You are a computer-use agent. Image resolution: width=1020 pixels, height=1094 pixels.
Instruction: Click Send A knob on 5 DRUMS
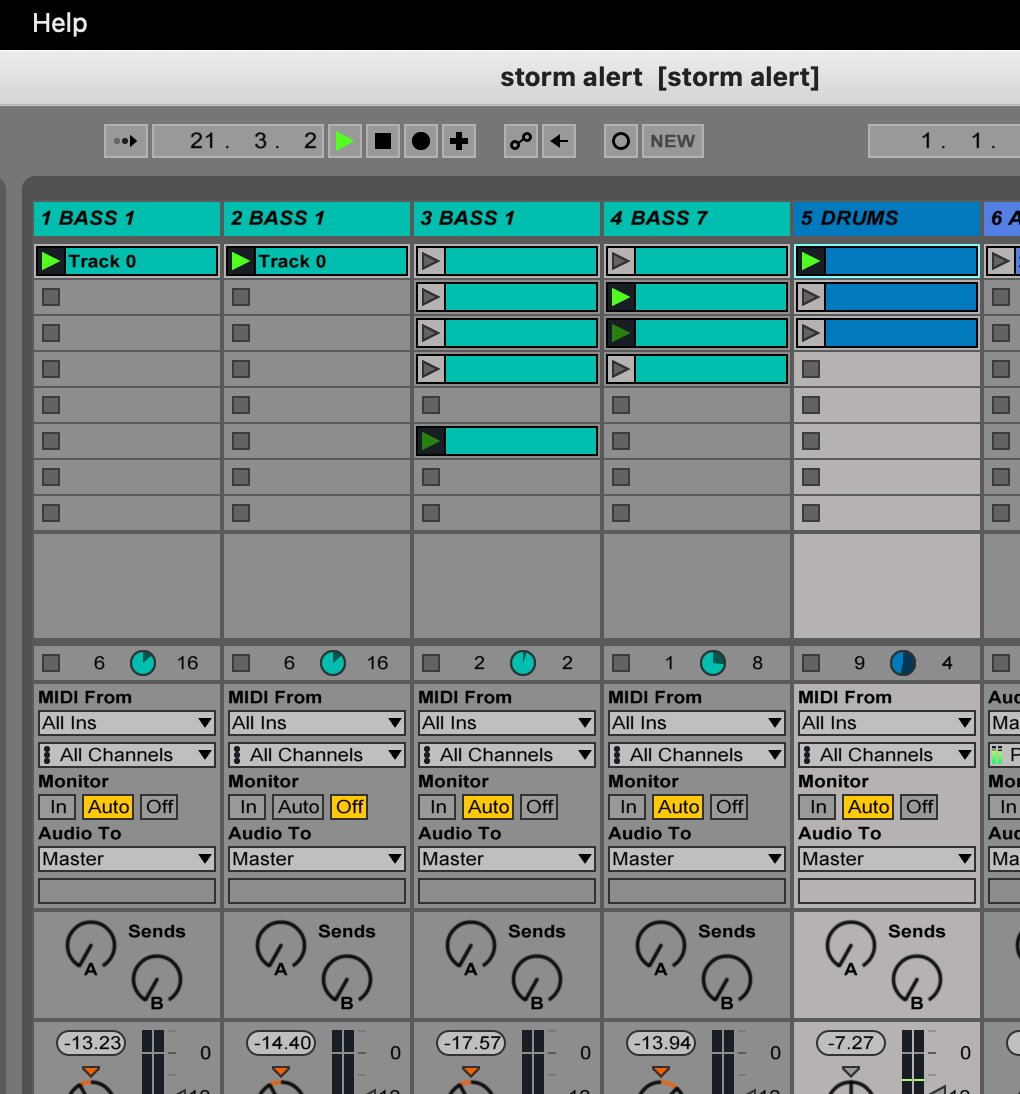tap(850, 946)
